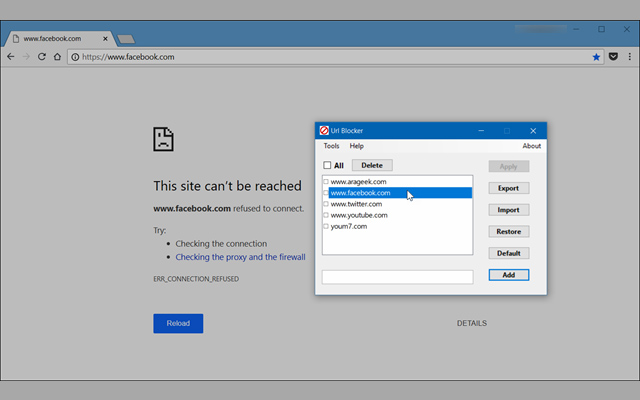Tick the All checkbox
The height and width of the screenshot is (400, 640).
[327, 165]
